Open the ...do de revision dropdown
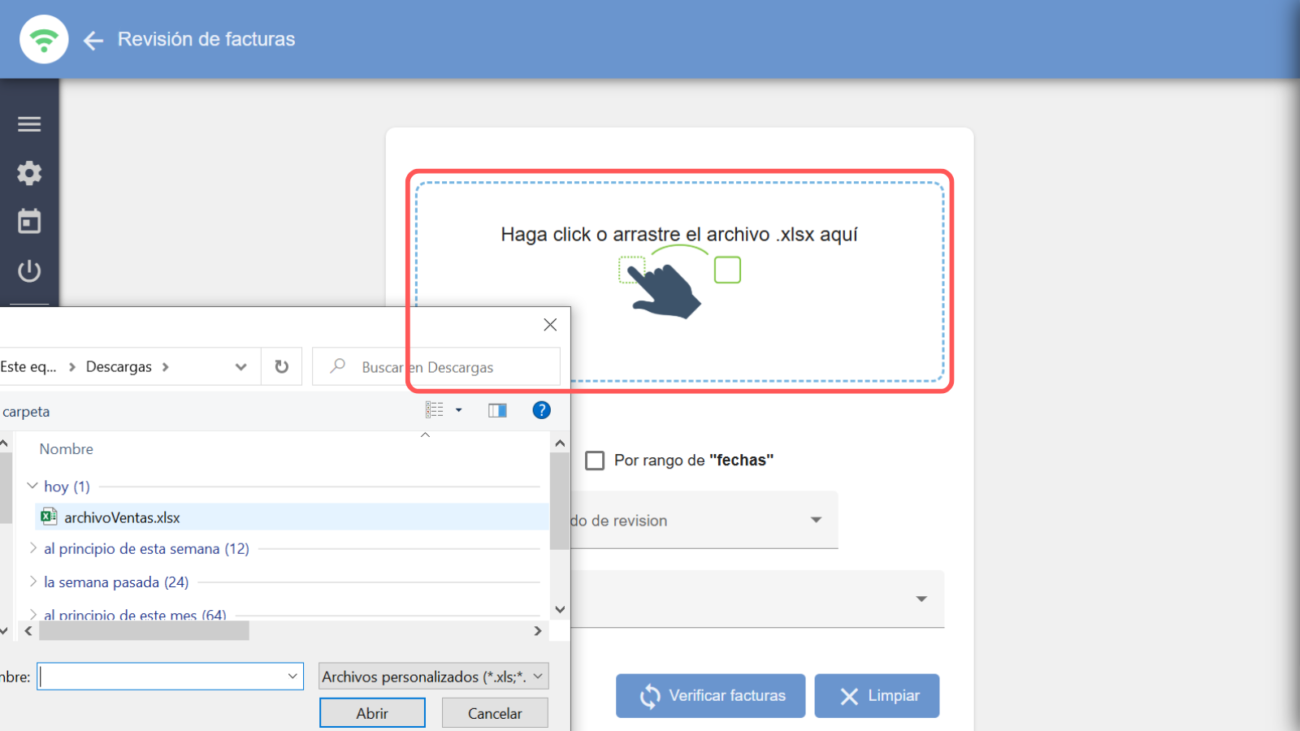The height and width of the screenshot is (731, 1300). [704, 520]
